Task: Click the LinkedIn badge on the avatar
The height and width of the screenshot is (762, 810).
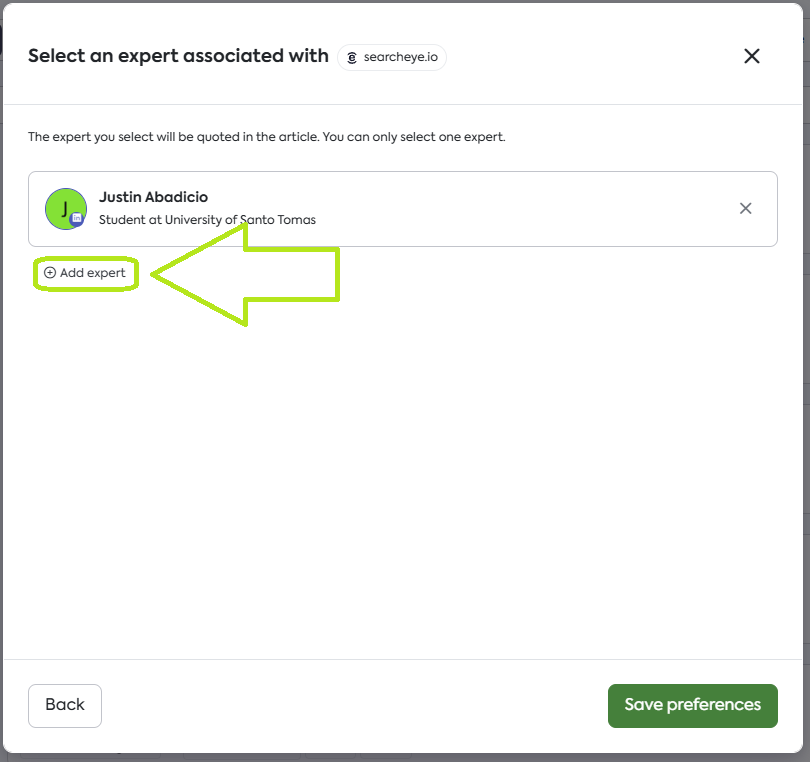Action: [77, 219]
